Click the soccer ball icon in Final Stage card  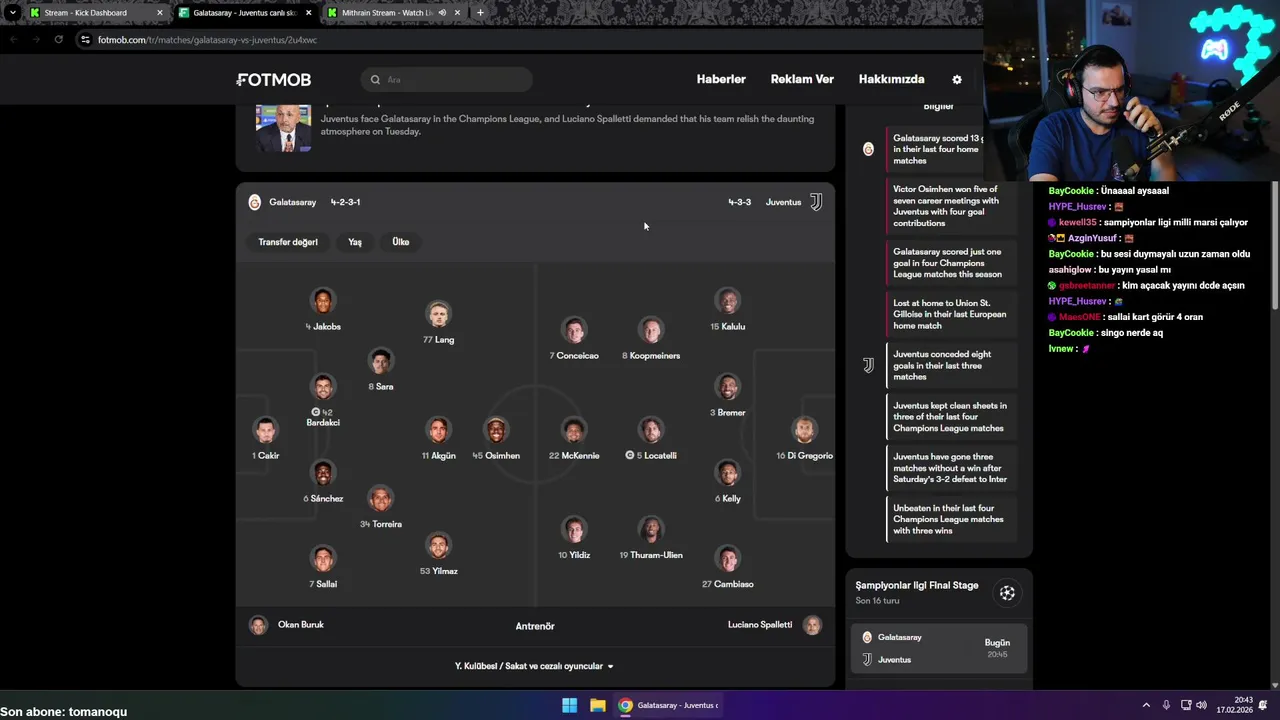point(1007,593)
